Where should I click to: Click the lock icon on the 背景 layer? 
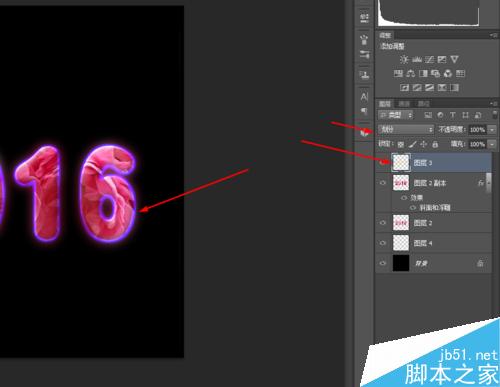tap(480, 263)
